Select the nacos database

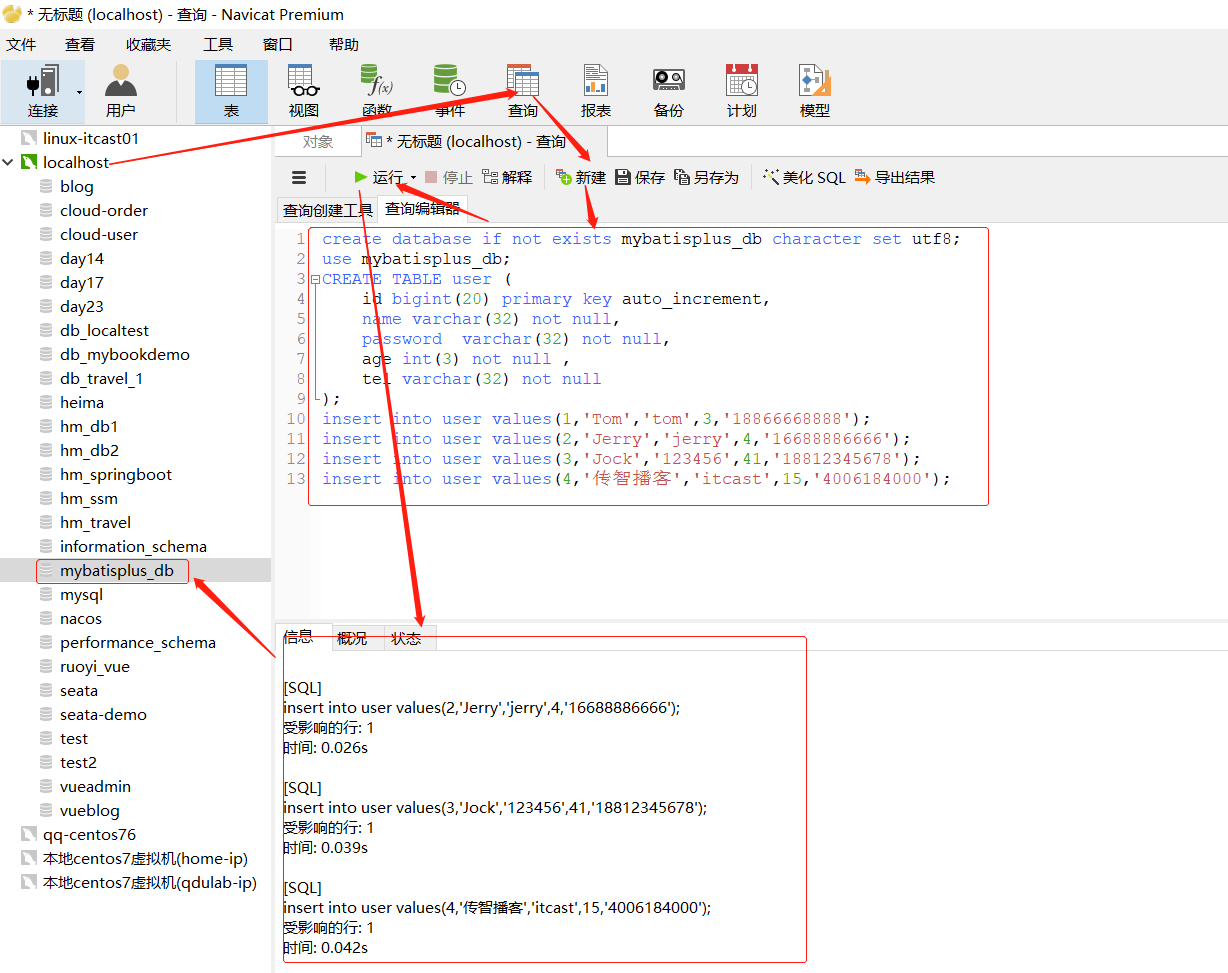[x=81, y=618]
